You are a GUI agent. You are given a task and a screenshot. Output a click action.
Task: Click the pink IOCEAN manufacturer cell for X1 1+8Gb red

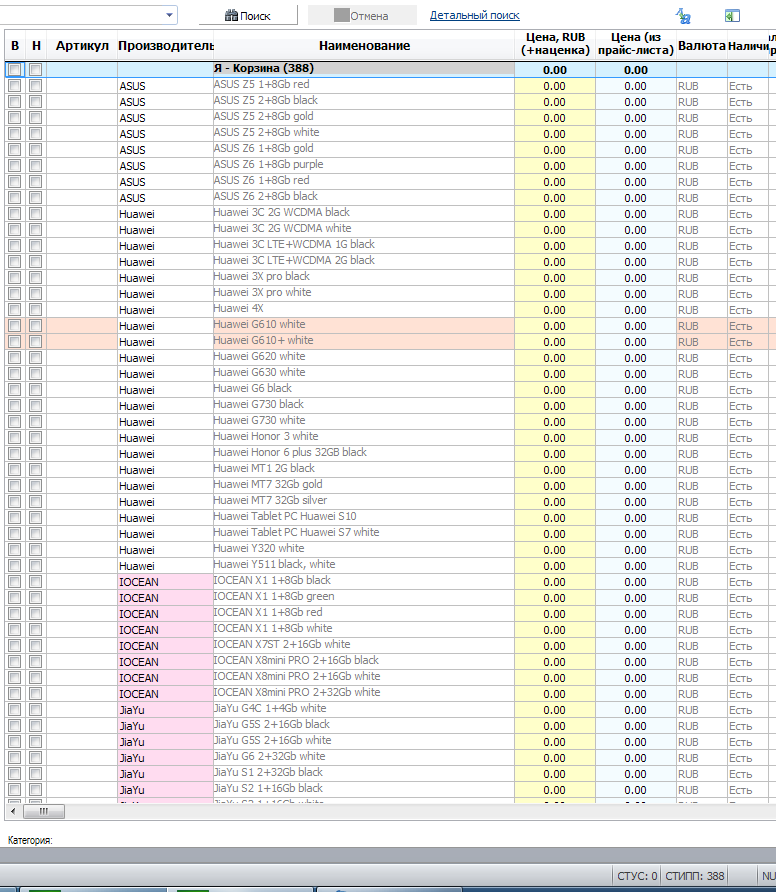(x=165, y=614)
